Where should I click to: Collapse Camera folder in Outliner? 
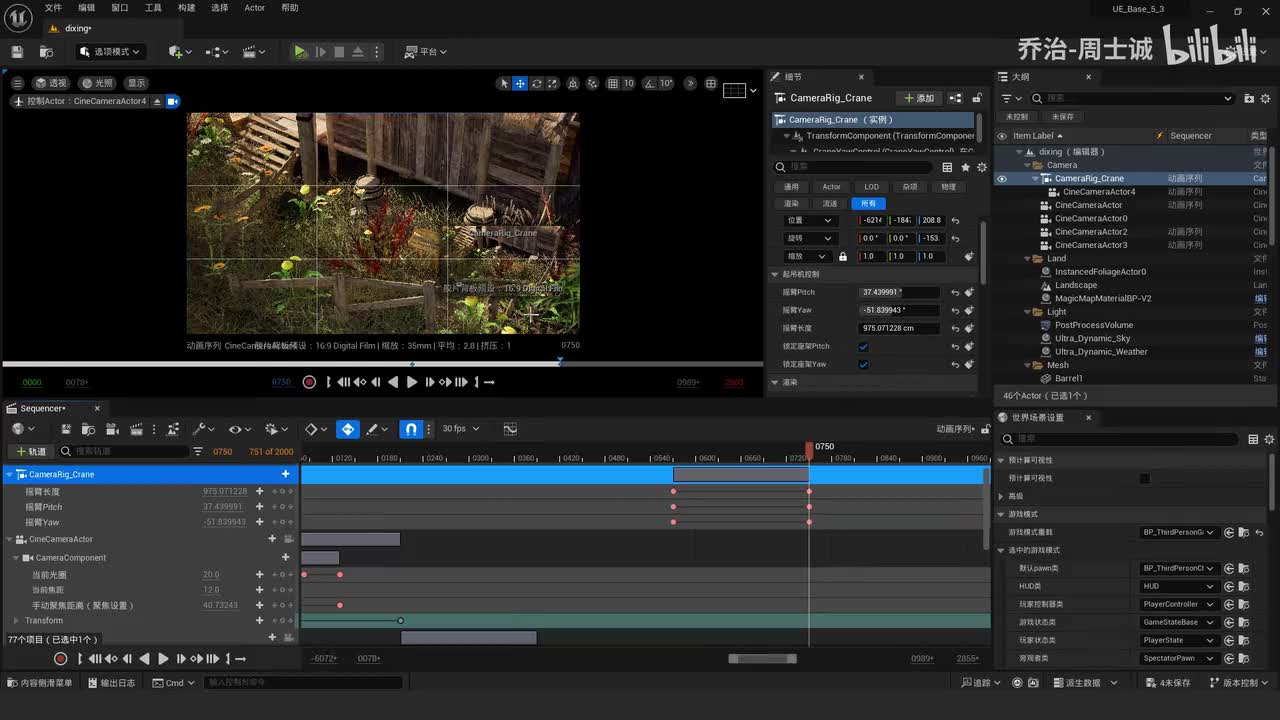click(1026, 165)
